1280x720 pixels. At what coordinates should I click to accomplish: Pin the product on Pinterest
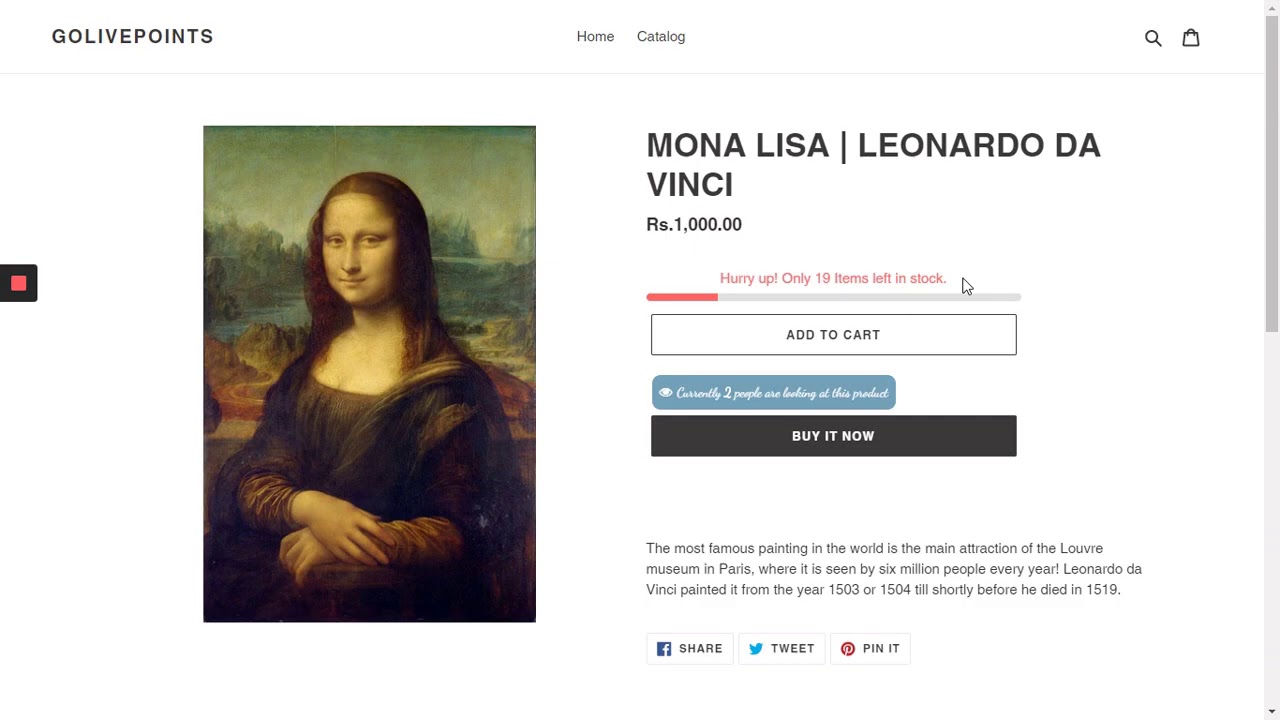(870, 649)
